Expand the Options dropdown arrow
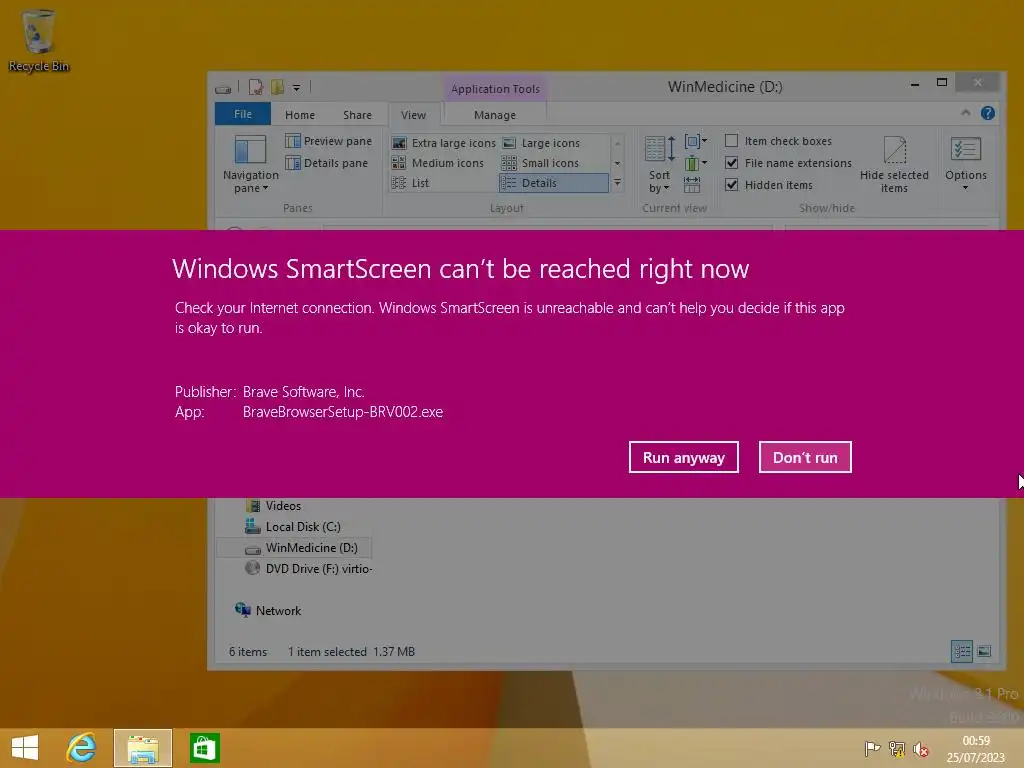Image resolution: width=1024 pixels, height=768 pixels. point(965,188)
